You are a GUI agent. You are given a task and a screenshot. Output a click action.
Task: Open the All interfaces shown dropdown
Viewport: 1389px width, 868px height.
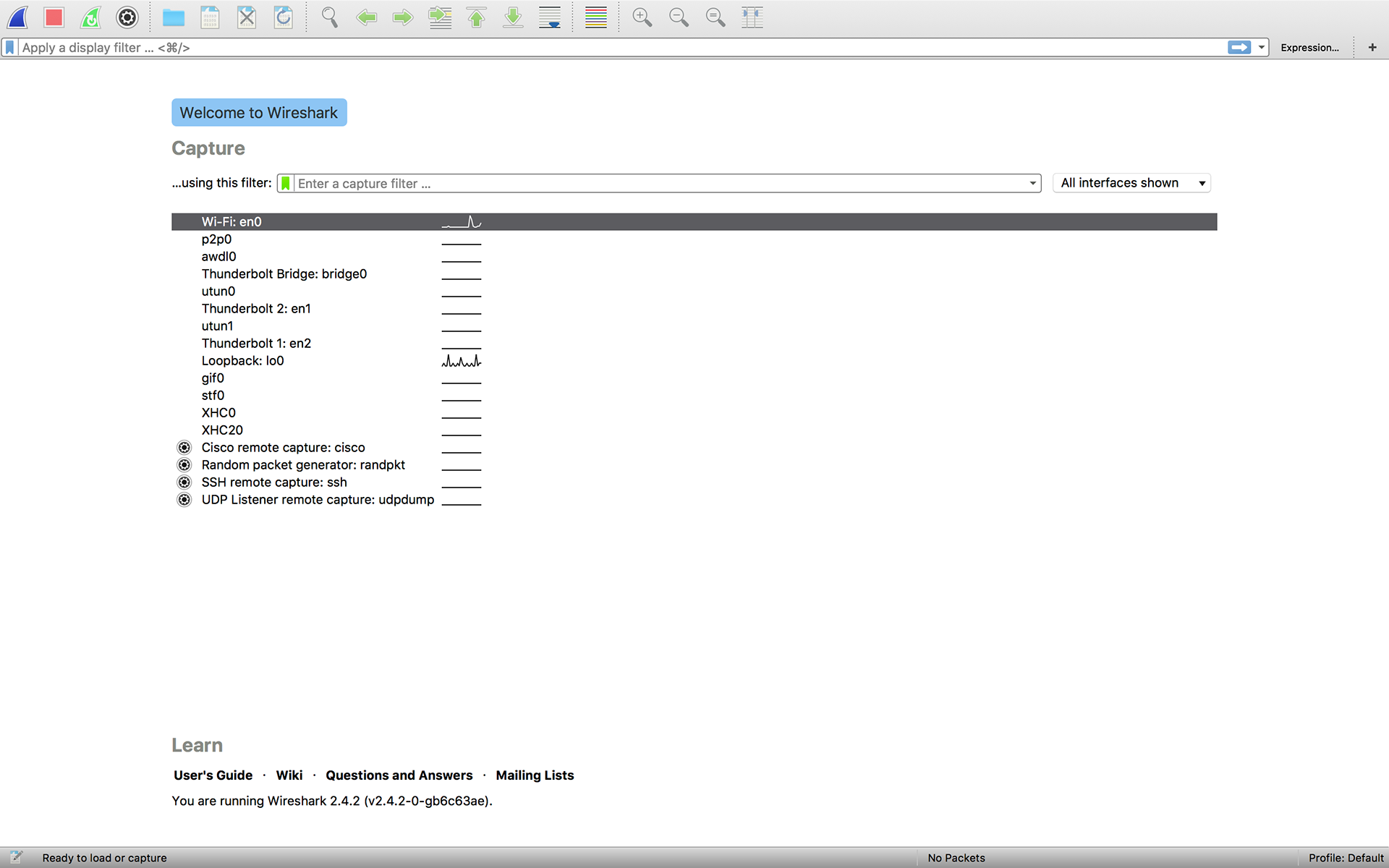[x=1131, y=183]
